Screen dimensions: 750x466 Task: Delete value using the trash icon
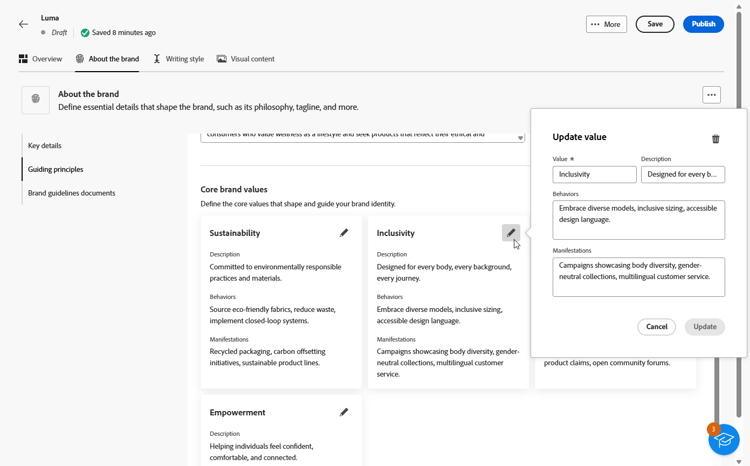pos(716,139)
